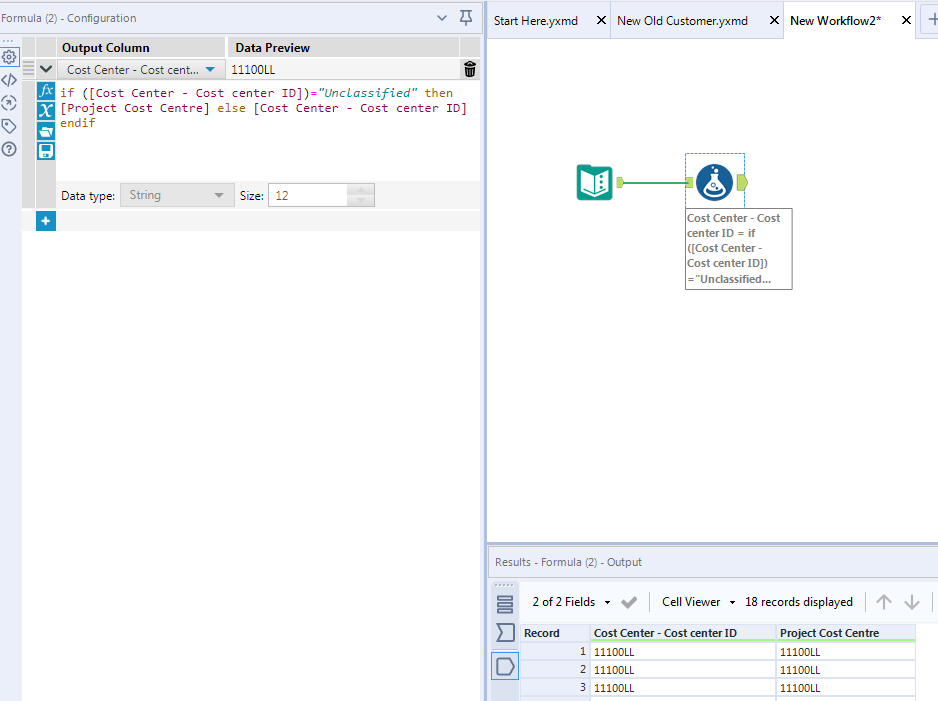This screenshot has height=701, width=938.
Task: Click the hexagon data view icon in Results panel
Action: point(505,666)
